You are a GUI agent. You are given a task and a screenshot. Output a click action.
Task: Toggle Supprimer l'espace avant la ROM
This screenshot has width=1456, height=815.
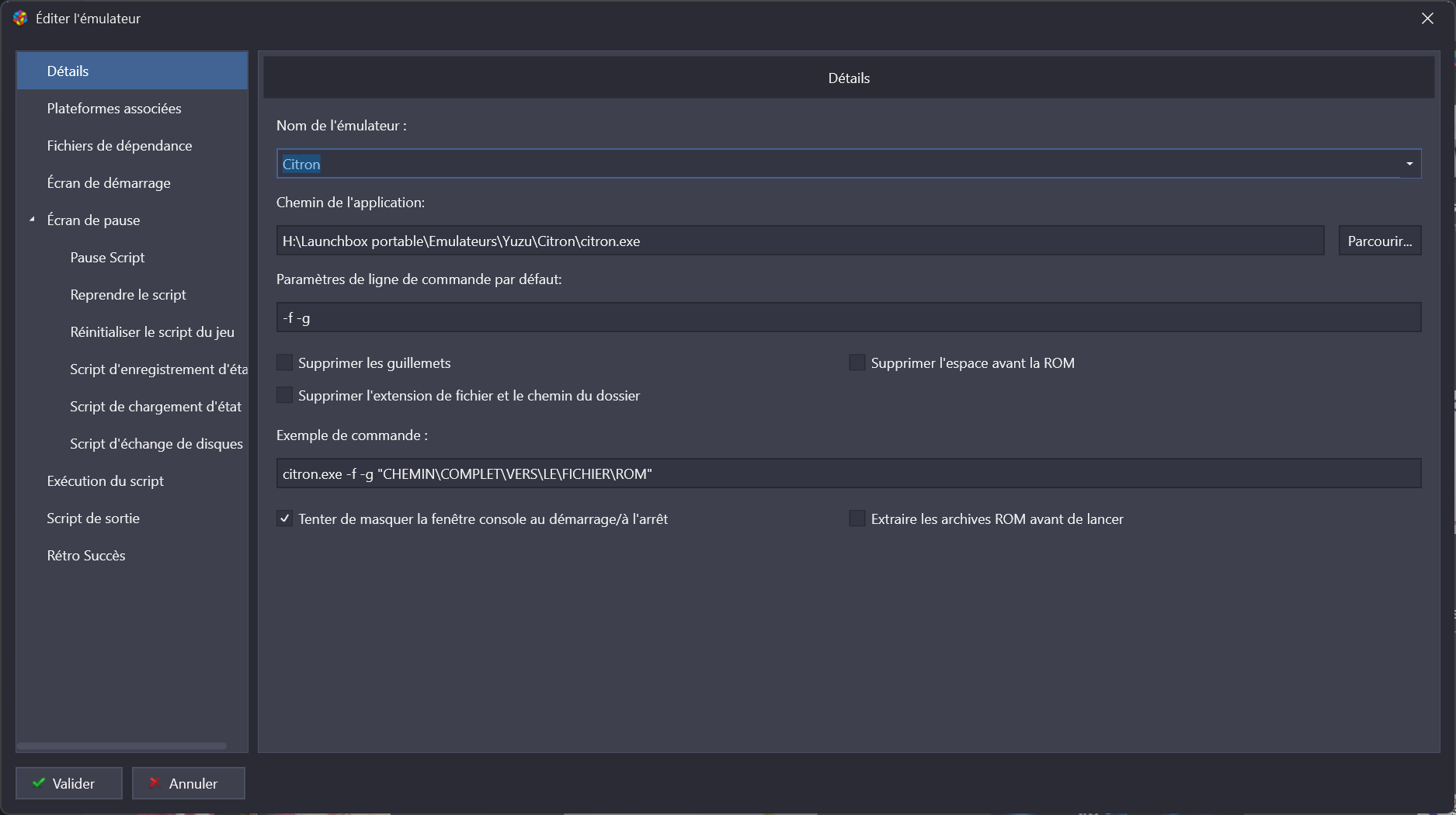(x=857, y=362)
